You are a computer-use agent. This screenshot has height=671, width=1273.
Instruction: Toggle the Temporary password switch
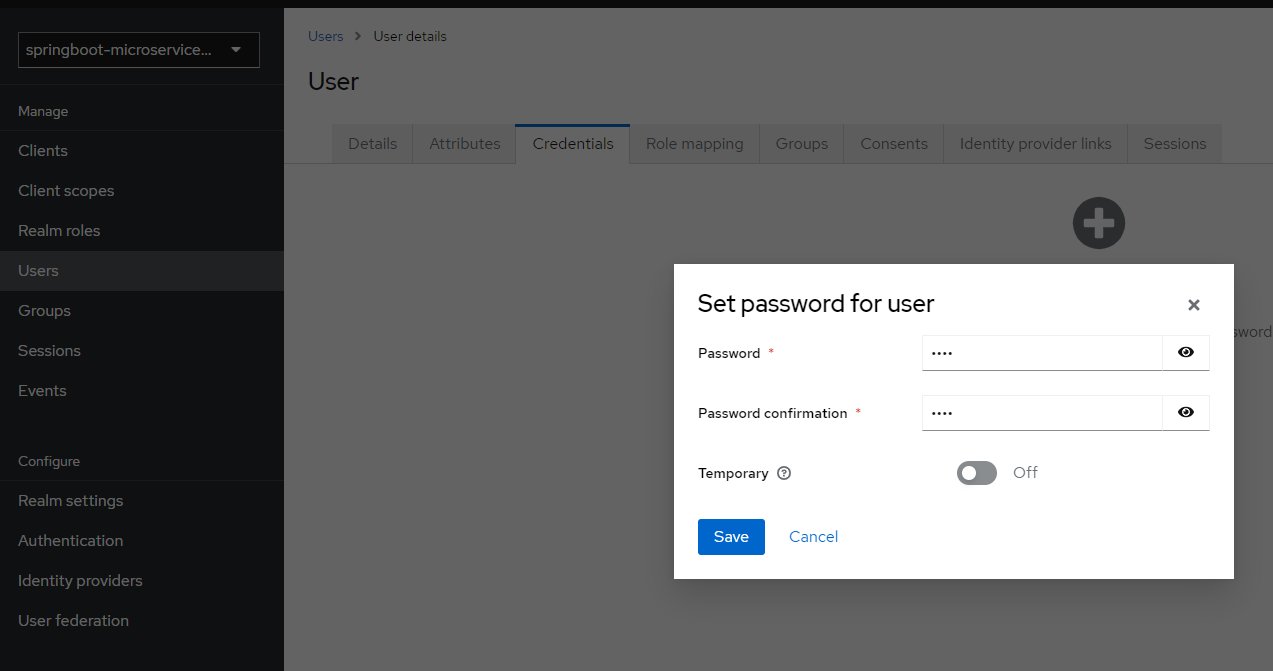pyautogui.click(x=977, y=473)
